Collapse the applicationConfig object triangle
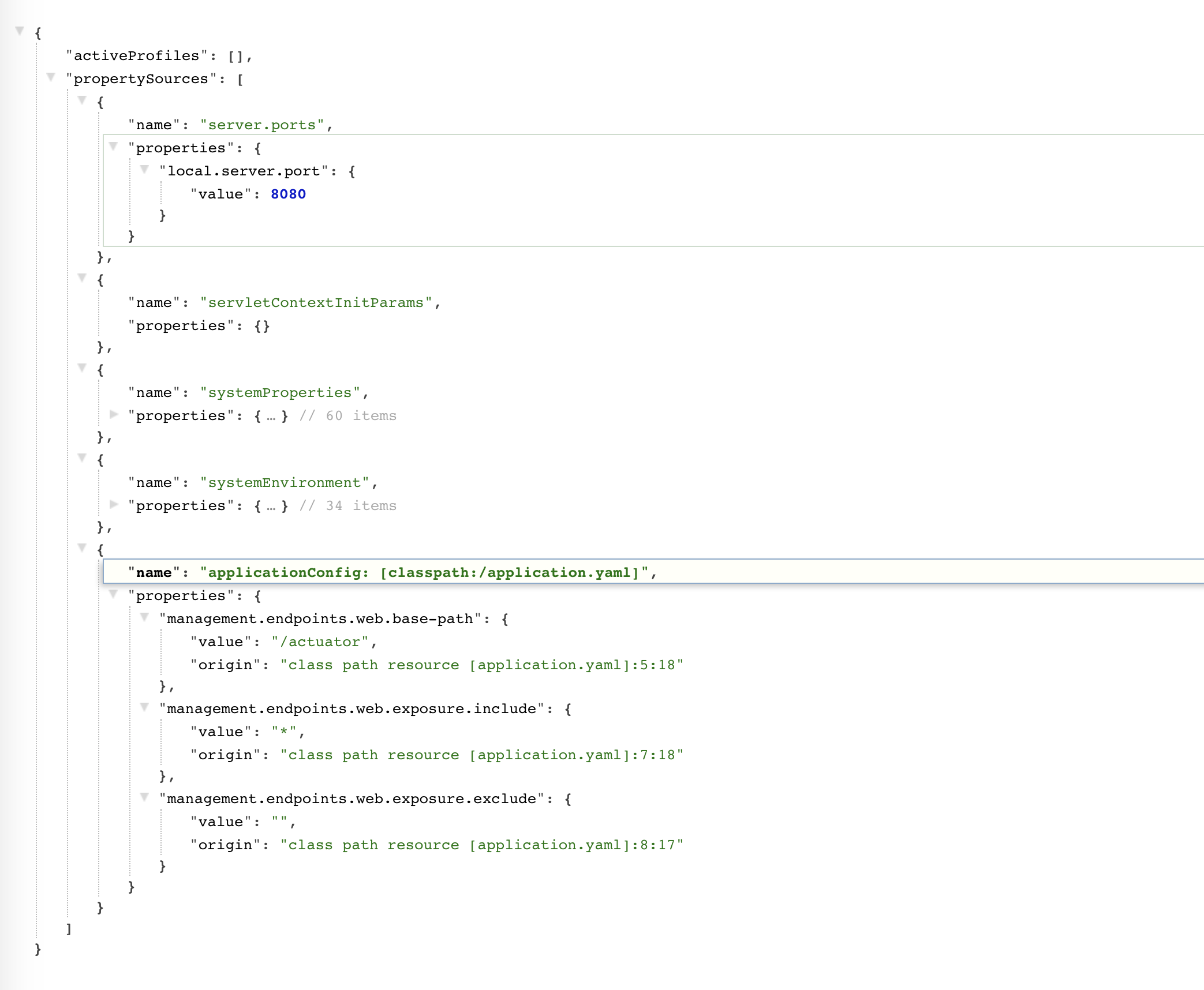1204x990 pixels. [x=82, y=547]
